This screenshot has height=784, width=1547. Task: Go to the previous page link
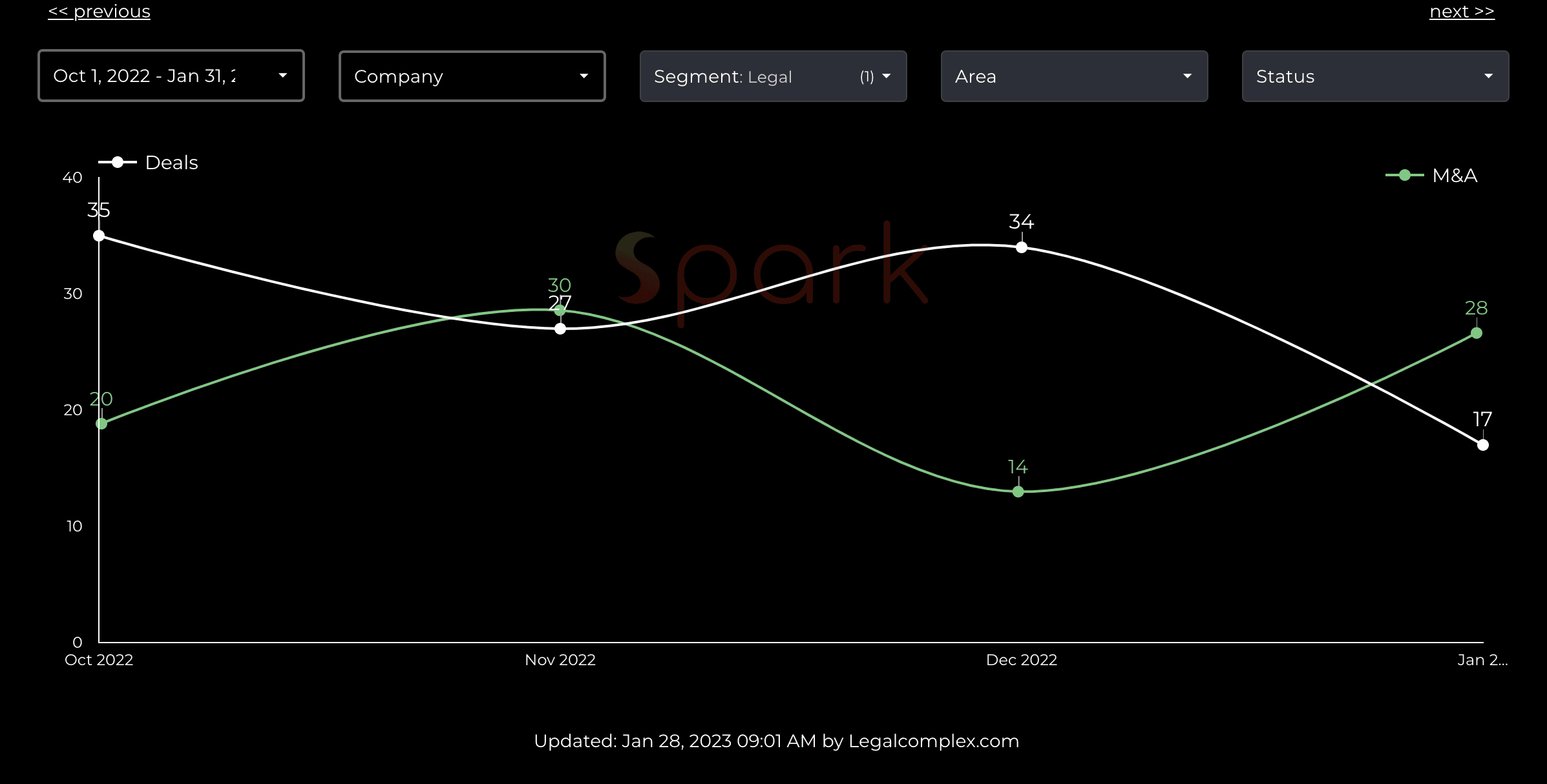[x=99, y=12]
